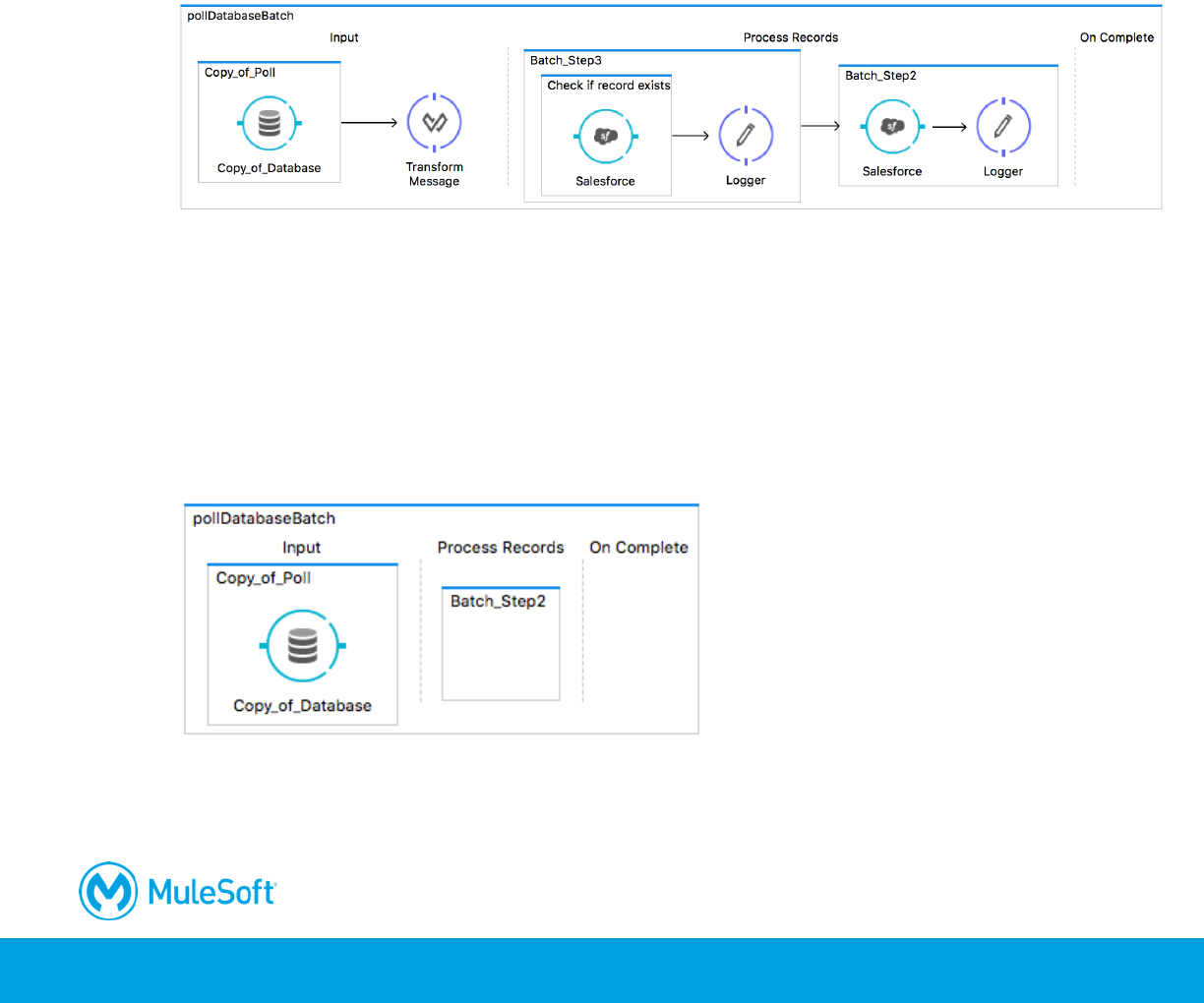Viewport: 1204px width, 1003px height.
Task: Click the Batch_Step3 header label
Action: click(566, 60)
